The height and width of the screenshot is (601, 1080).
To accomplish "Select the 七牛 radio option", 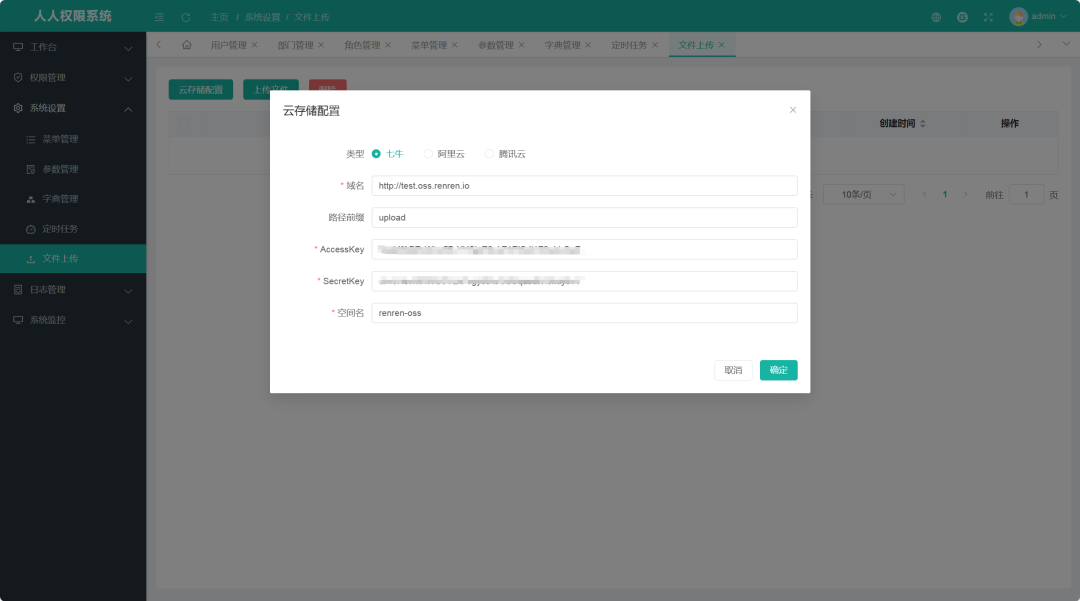I will point(376,154).
